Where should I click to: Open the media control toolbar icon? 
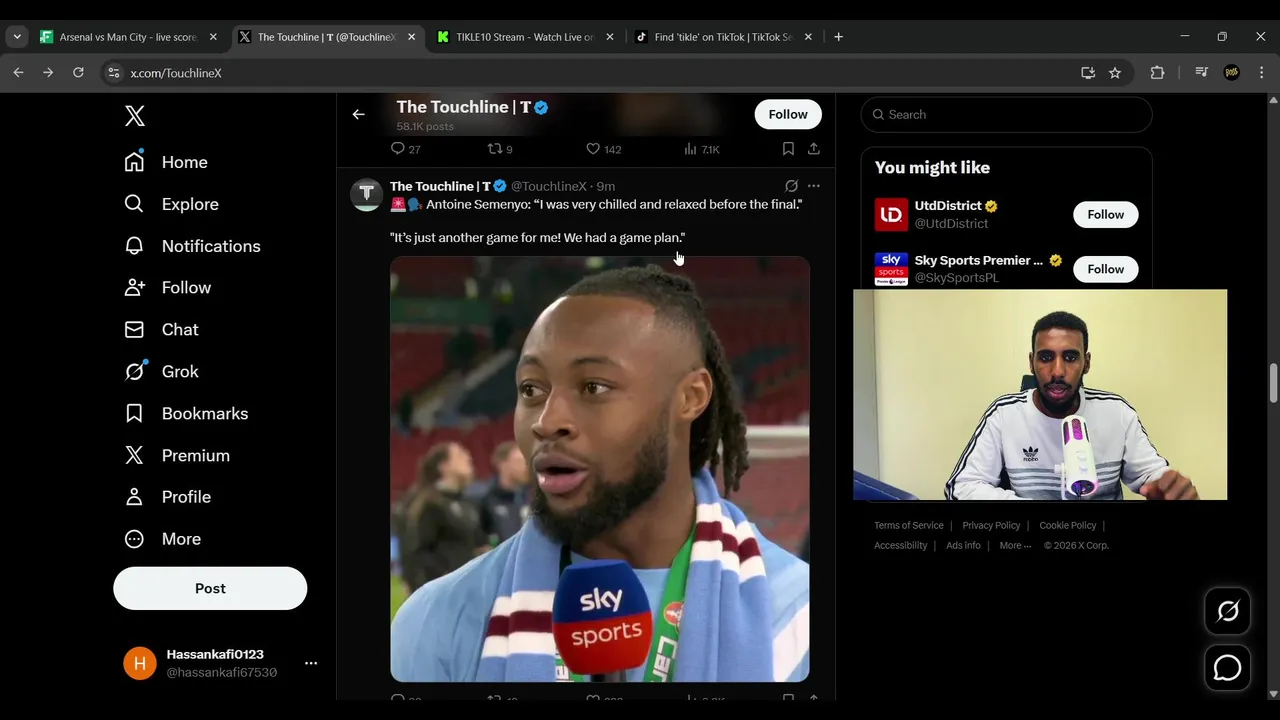coord(1202,72)
